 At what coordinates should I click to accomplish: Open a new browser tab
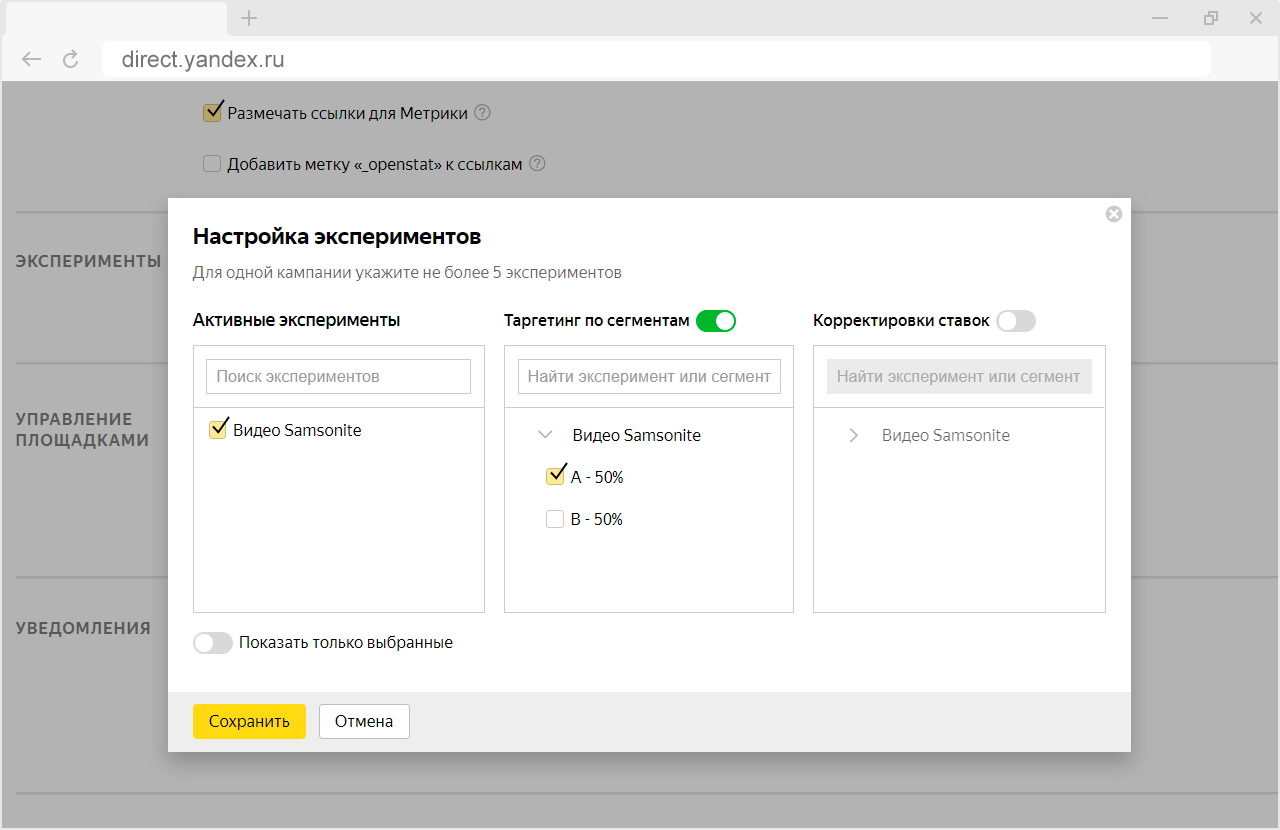249,18
